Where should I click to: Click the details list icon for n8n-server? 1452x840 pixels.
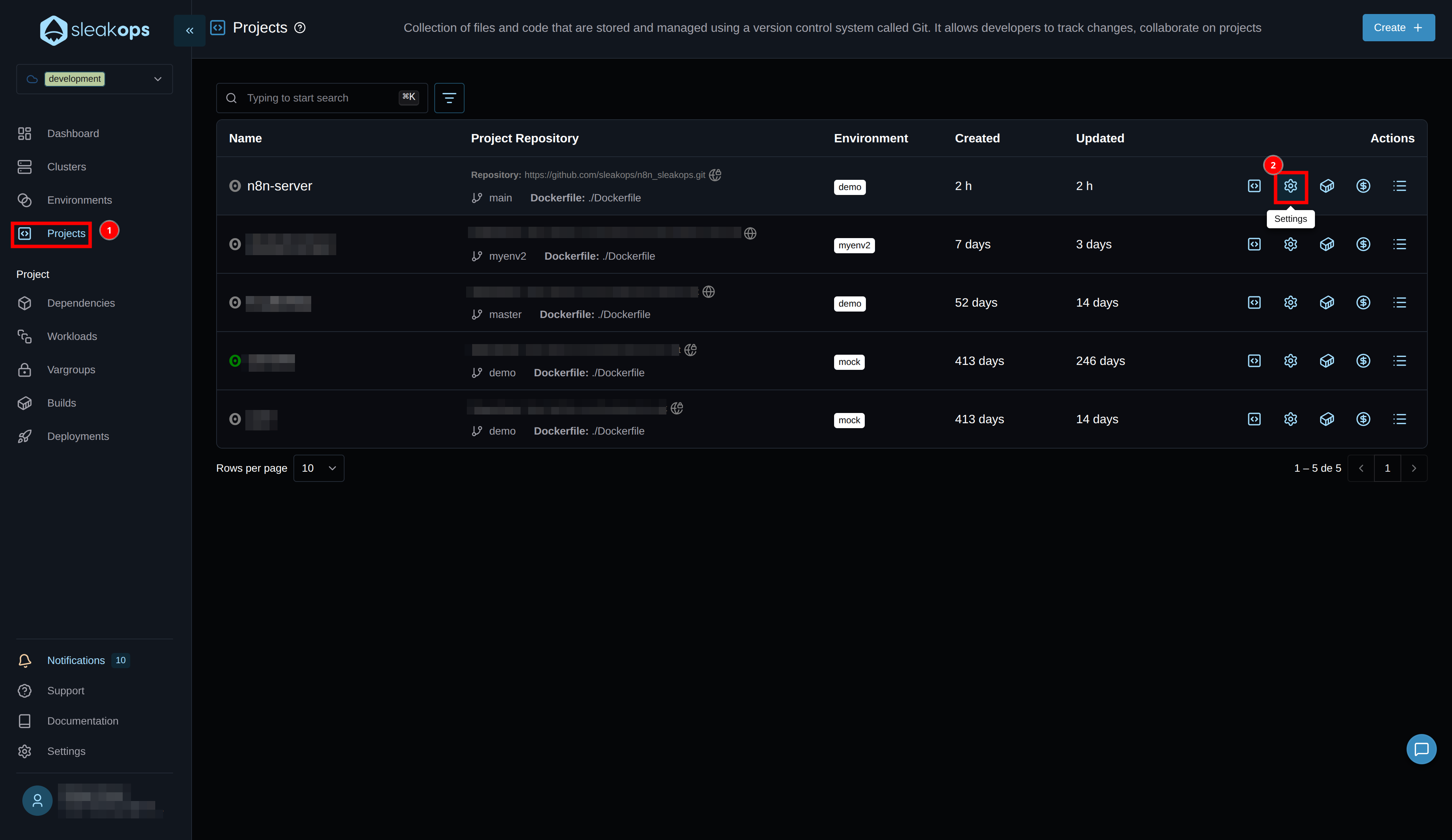pos(1400,185)
